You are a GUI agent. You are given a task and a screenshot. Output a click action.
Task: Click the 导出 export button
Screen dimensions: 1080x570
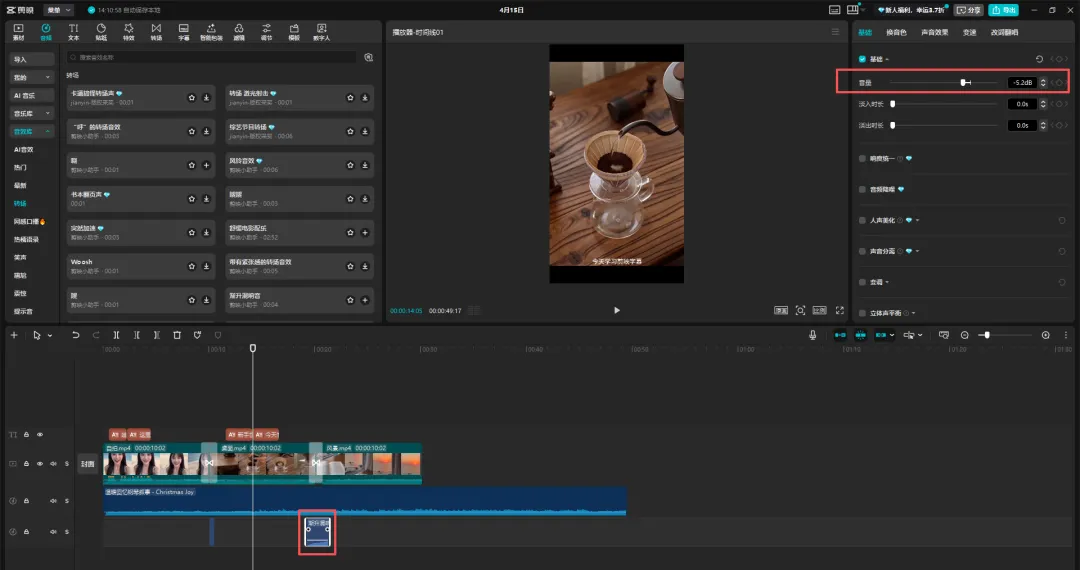pyautogui.click(x=1003, y=10)
